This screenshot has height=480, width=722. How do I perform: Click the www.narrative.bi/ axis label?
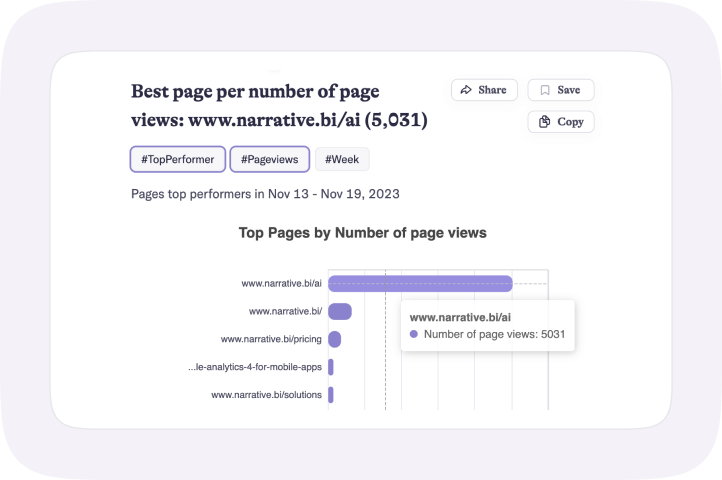(x=285, y=311)
